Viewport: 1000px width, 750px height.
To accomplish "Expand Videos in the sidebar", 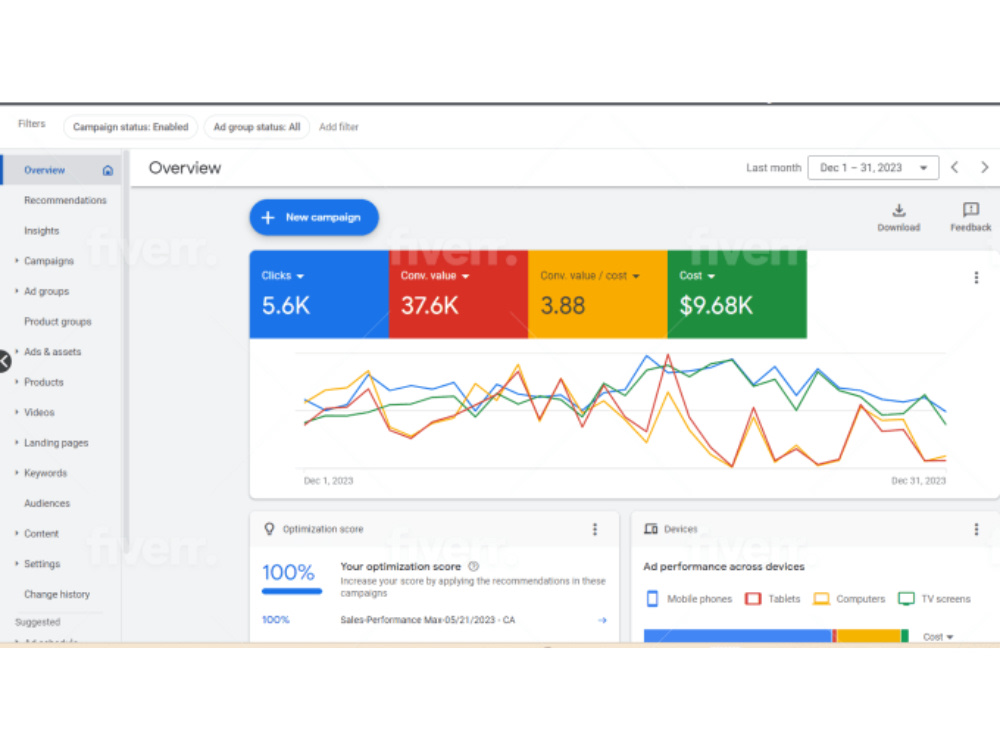I will [x=17, y=412].
